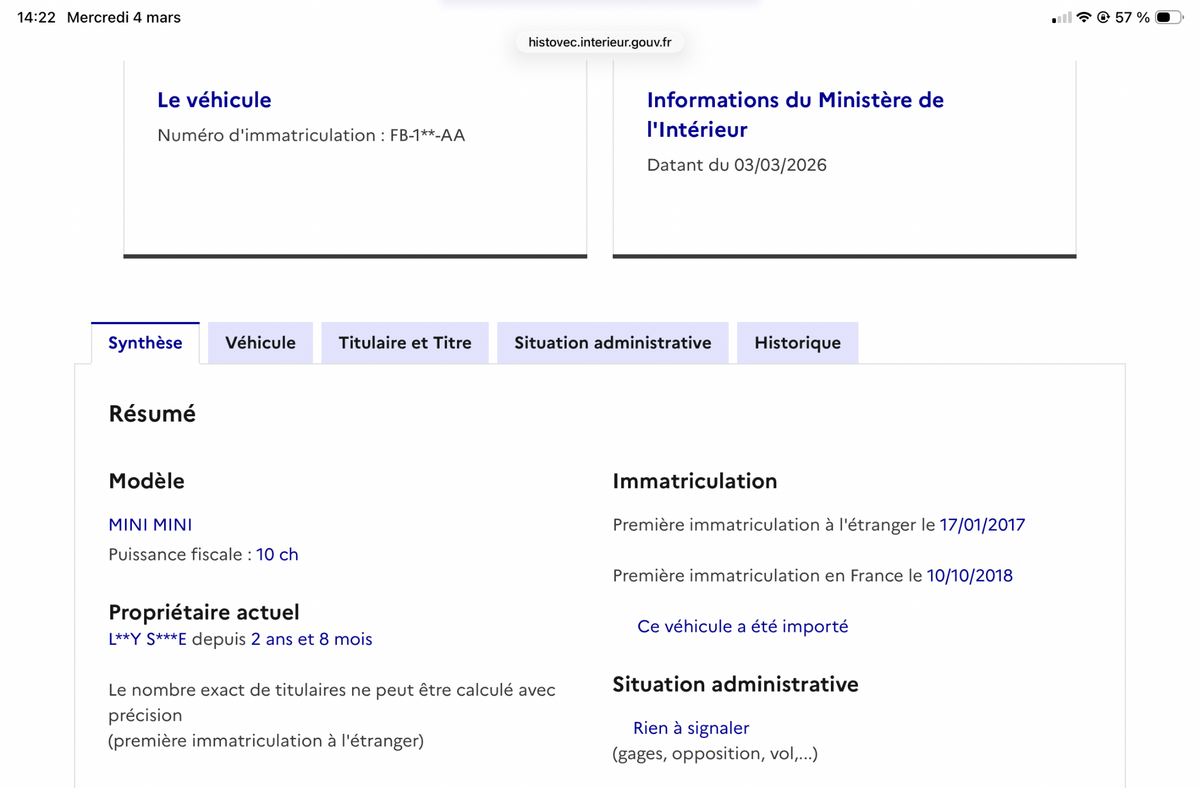Tap the battery icon in status bar
1200x788 pixels.
pos(1169,18)
